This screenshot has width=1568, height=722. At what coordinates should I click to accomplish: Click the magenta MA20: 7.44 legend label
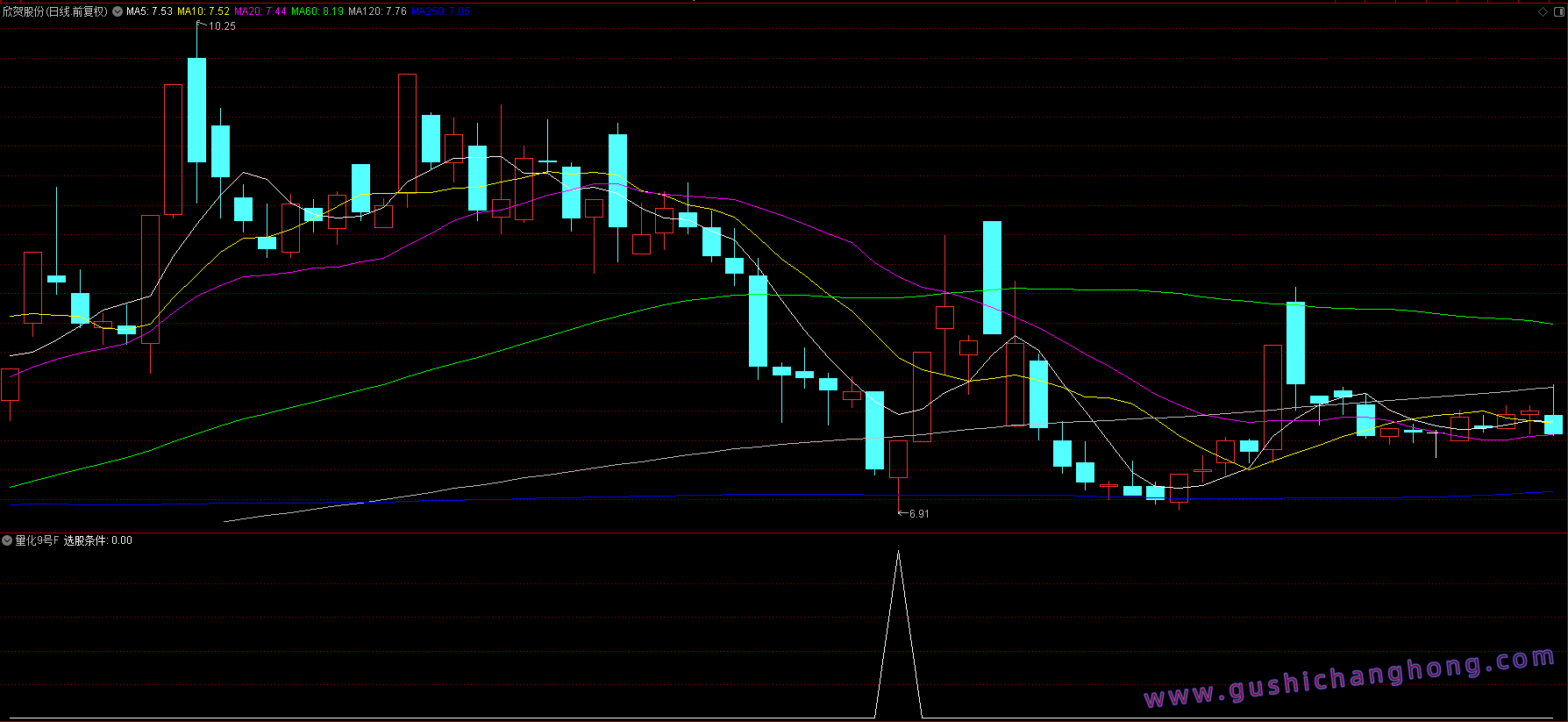point(260,11)
